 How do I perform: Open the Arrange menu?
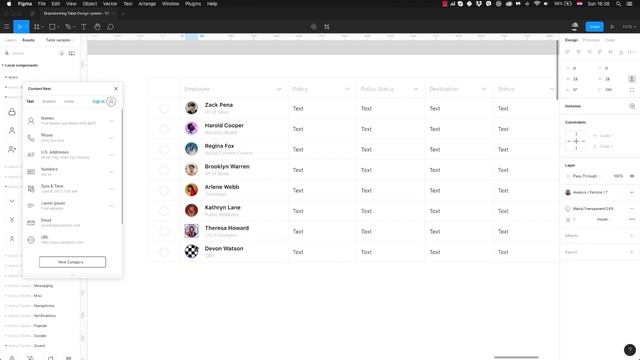(147, 4)
